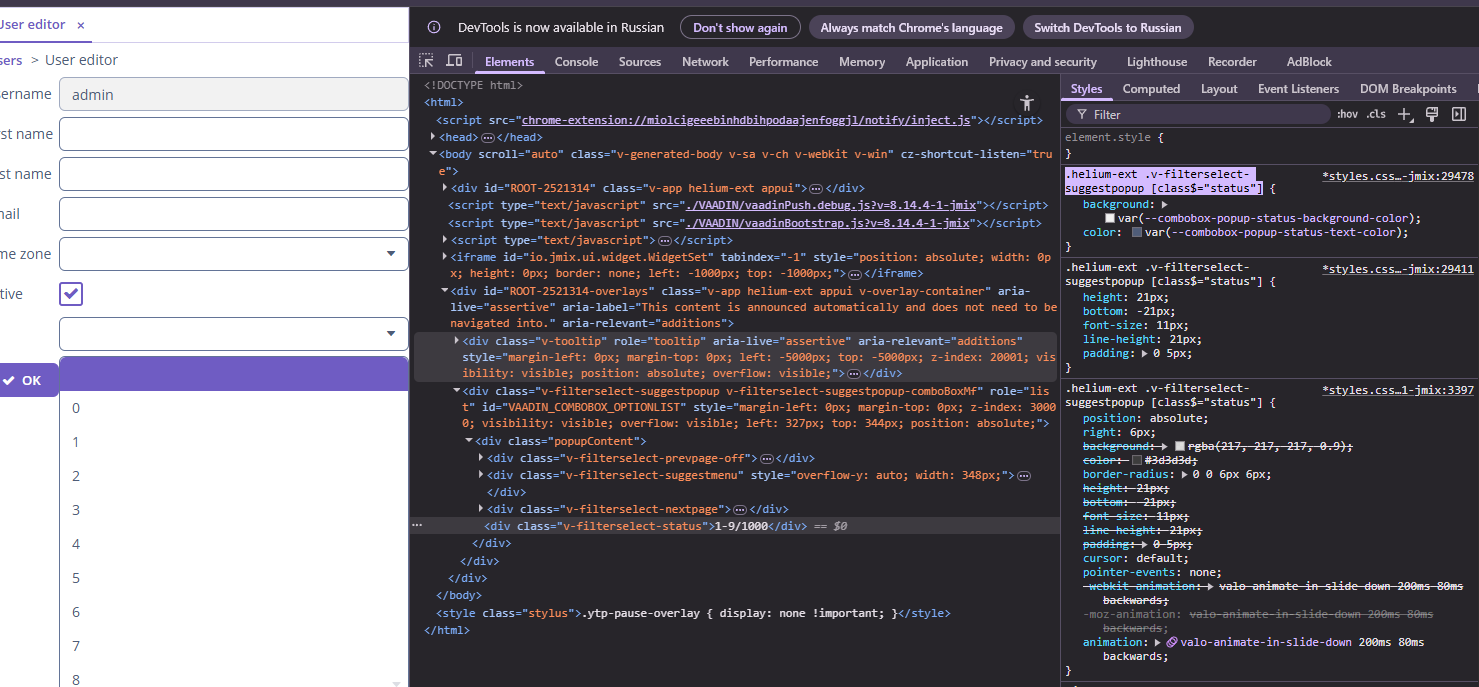This screenshot has height=687, width=1479.
Task: Open the Application tab
Action: [937, 62]
